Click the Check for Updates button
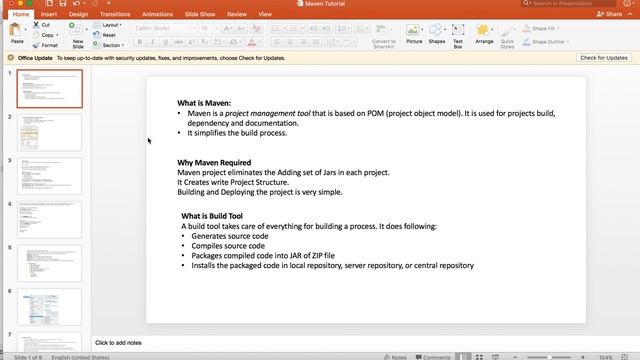The height and width of the screenshot is (360, 640). (604, 58)
